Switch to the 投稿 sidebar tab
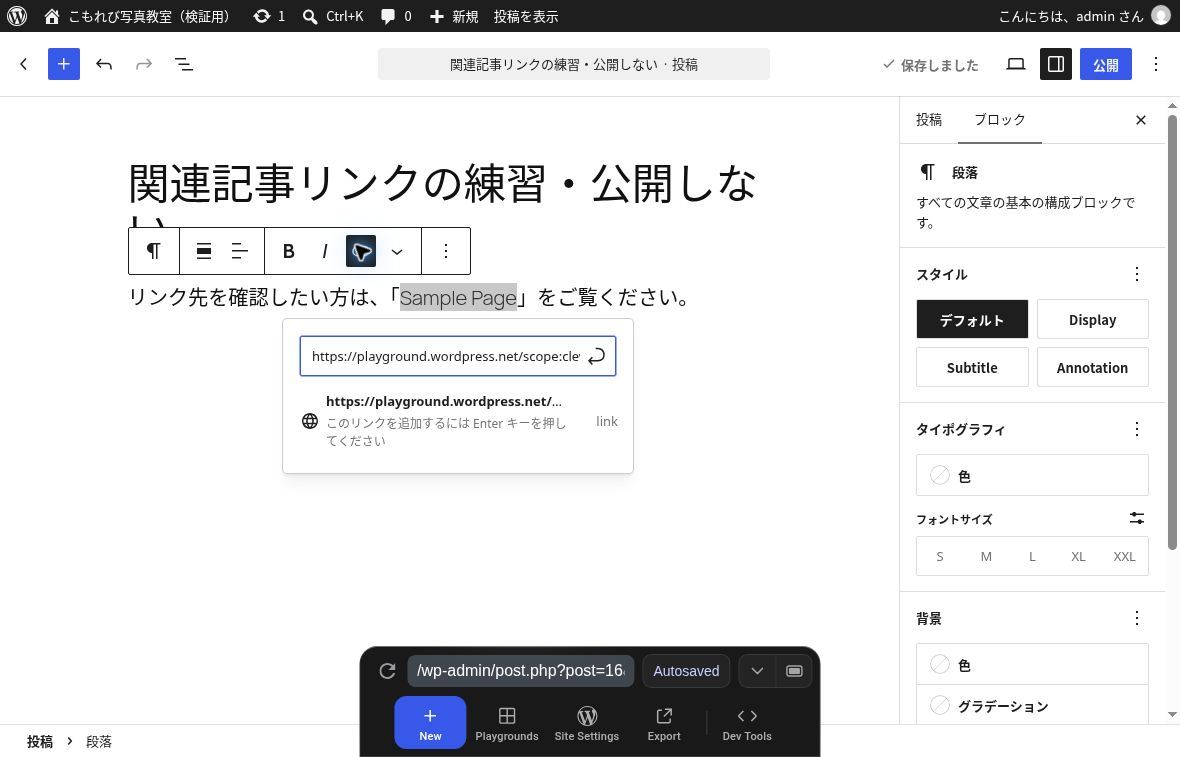 coord(929,120)
